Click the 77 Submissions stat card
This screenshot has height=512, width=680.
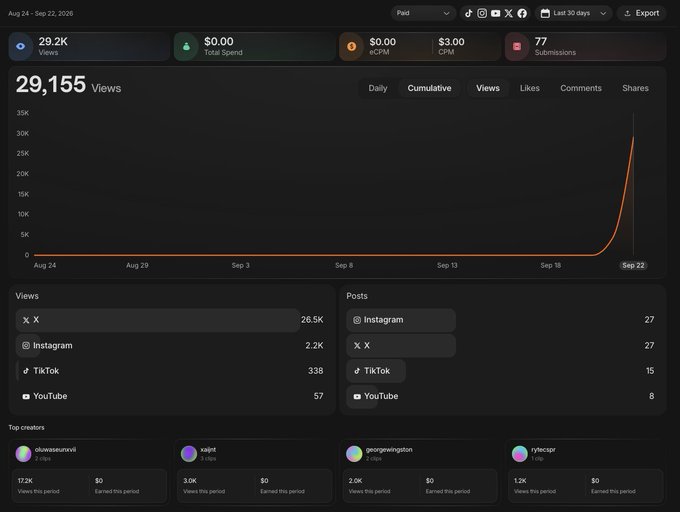point(585,46)
